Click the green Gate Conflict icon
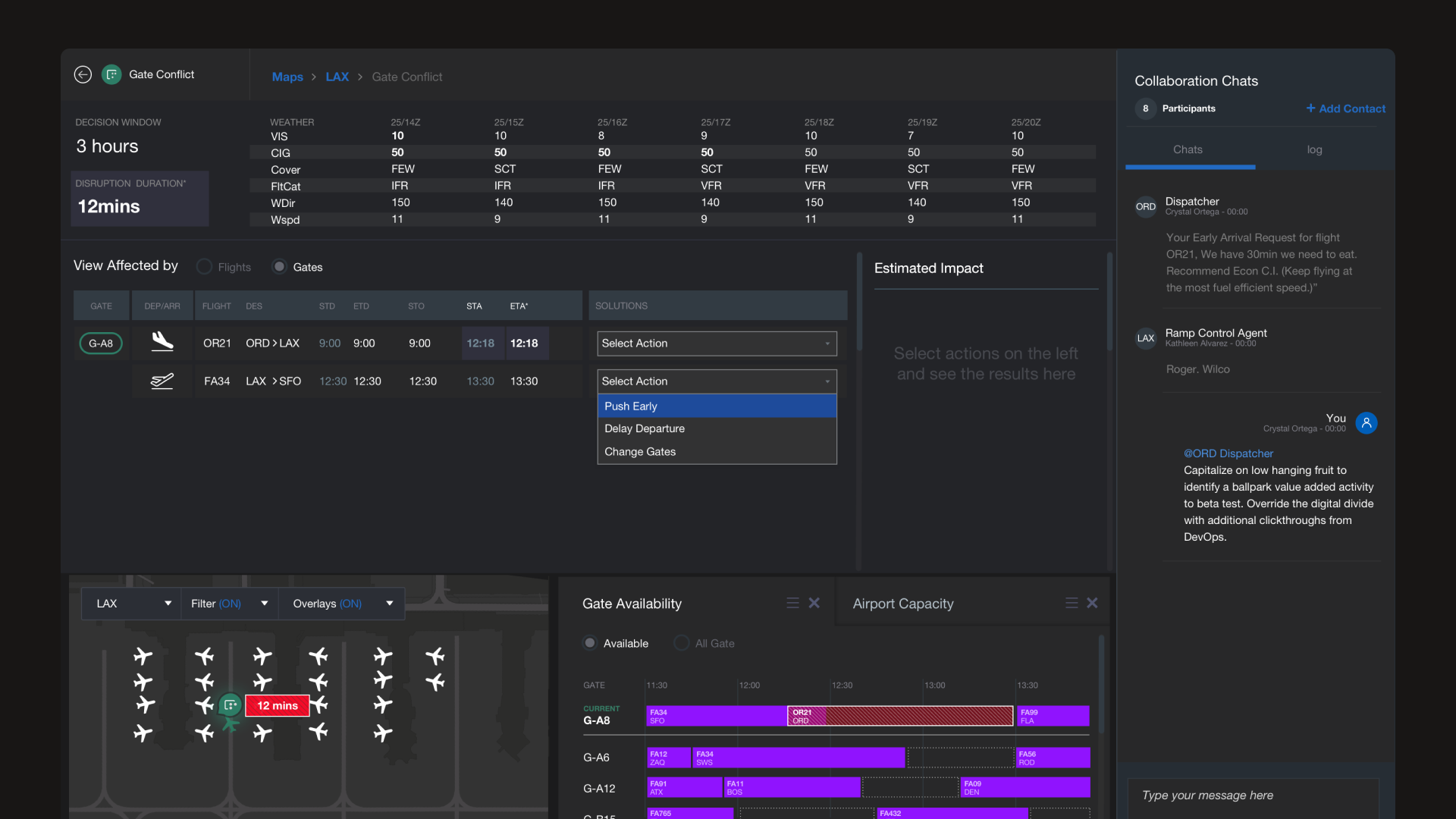Screen dimensions: 1456x819 tap(111, 74)
